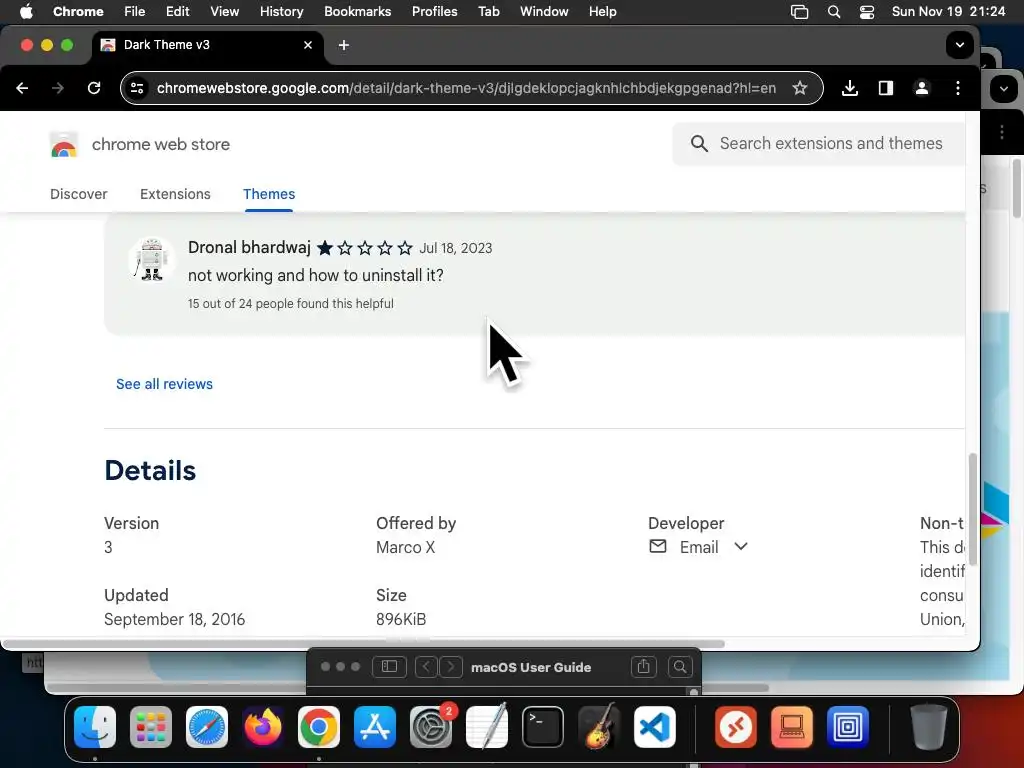Close the Dark Theme v3 tab
Viewport: 1024px width, 768px height.
(x=308, y=45)
